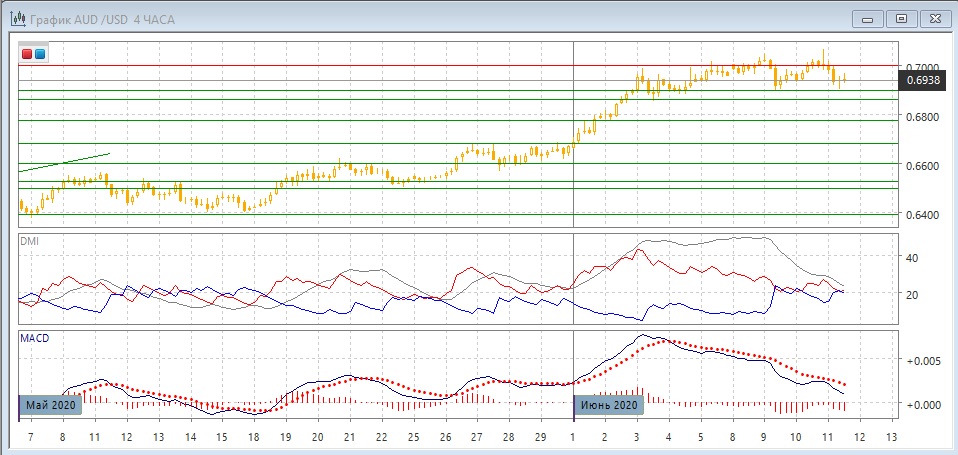Click the 0.7000 price axis value

tap(923, 66)
